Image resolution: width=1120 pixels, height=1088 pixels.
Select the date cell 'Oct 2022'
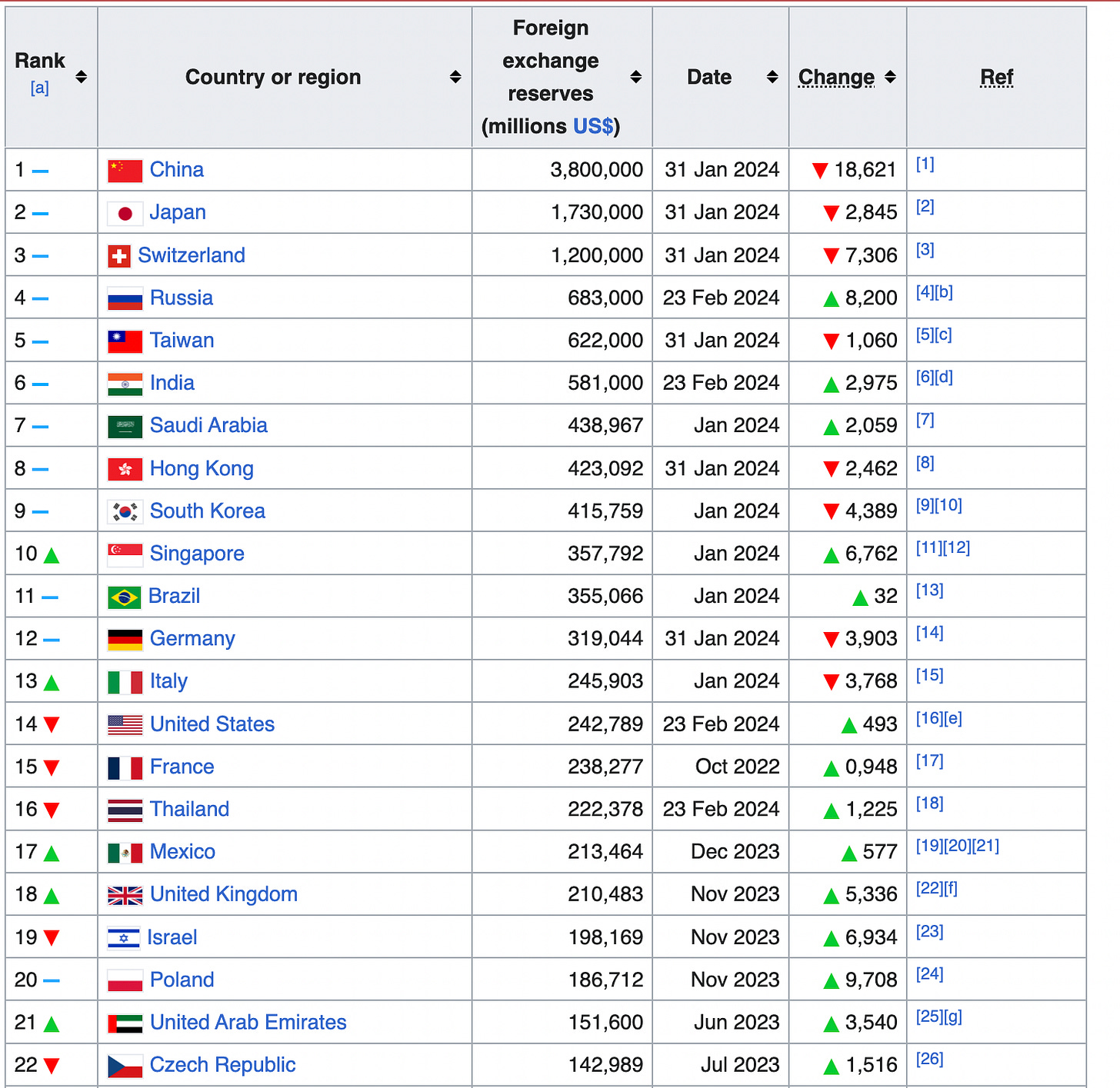(738, 767)
